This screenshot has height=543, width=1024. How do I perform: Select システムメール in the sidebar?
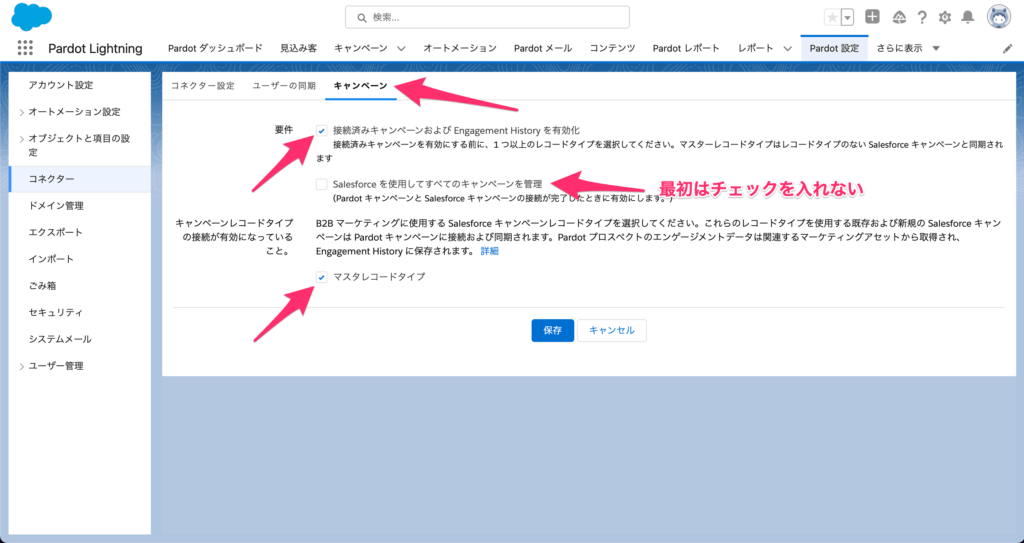[60, 339]
